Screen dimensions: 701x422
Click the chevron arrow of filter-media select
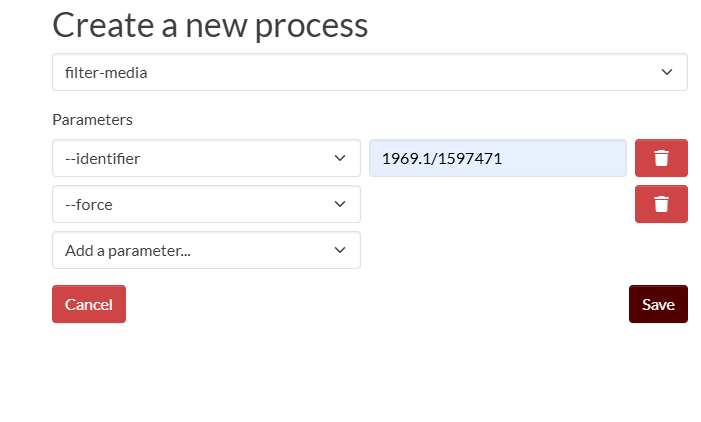click(x=667, y=72)
